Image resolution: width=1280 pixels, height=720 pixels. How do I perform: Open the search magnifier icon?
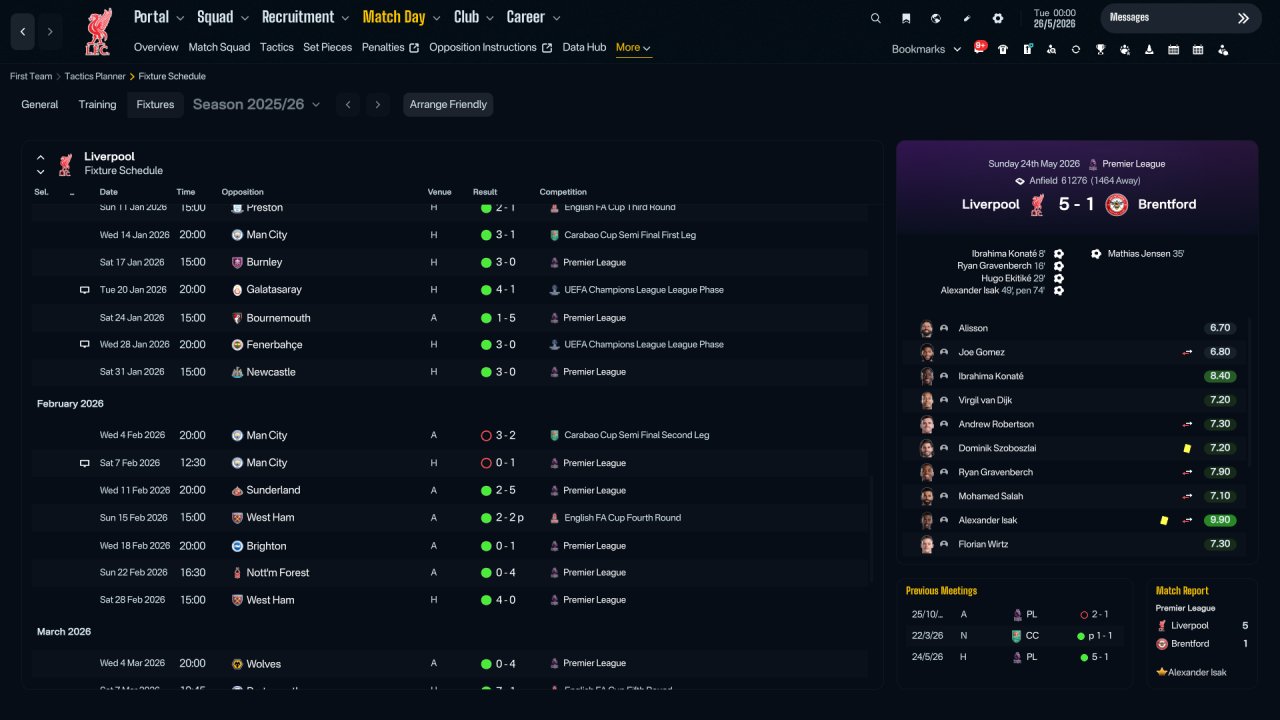(876, 18)
